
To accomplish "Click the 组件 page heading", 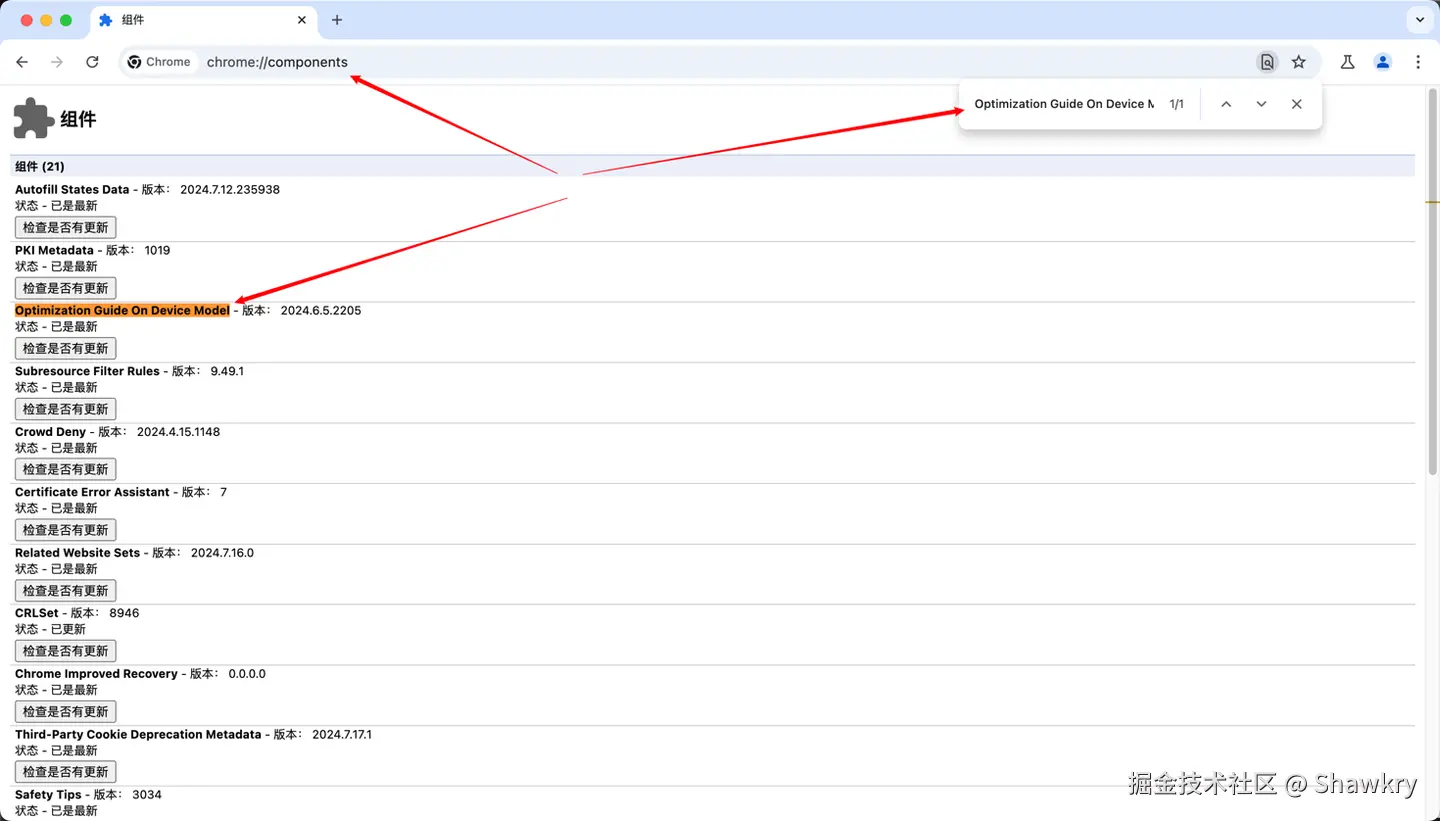I will click(x=78, y=119).
